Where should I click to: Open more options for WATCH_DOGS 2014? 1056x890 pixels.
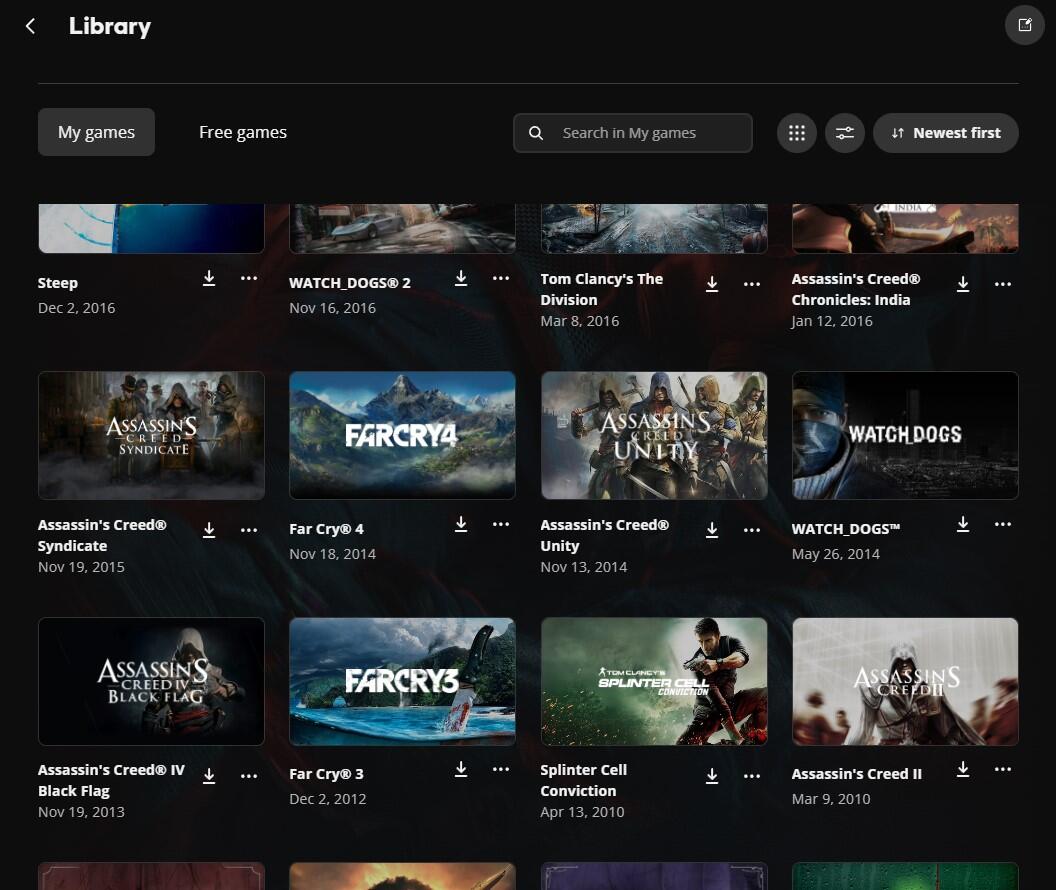tap(1003, 524)
